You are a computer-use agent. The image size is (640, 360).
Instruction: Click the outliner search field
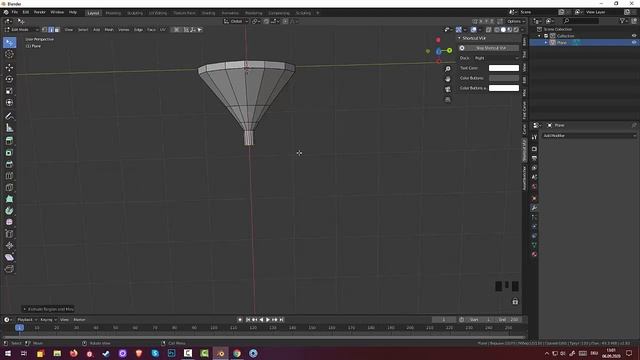point(581,21)
